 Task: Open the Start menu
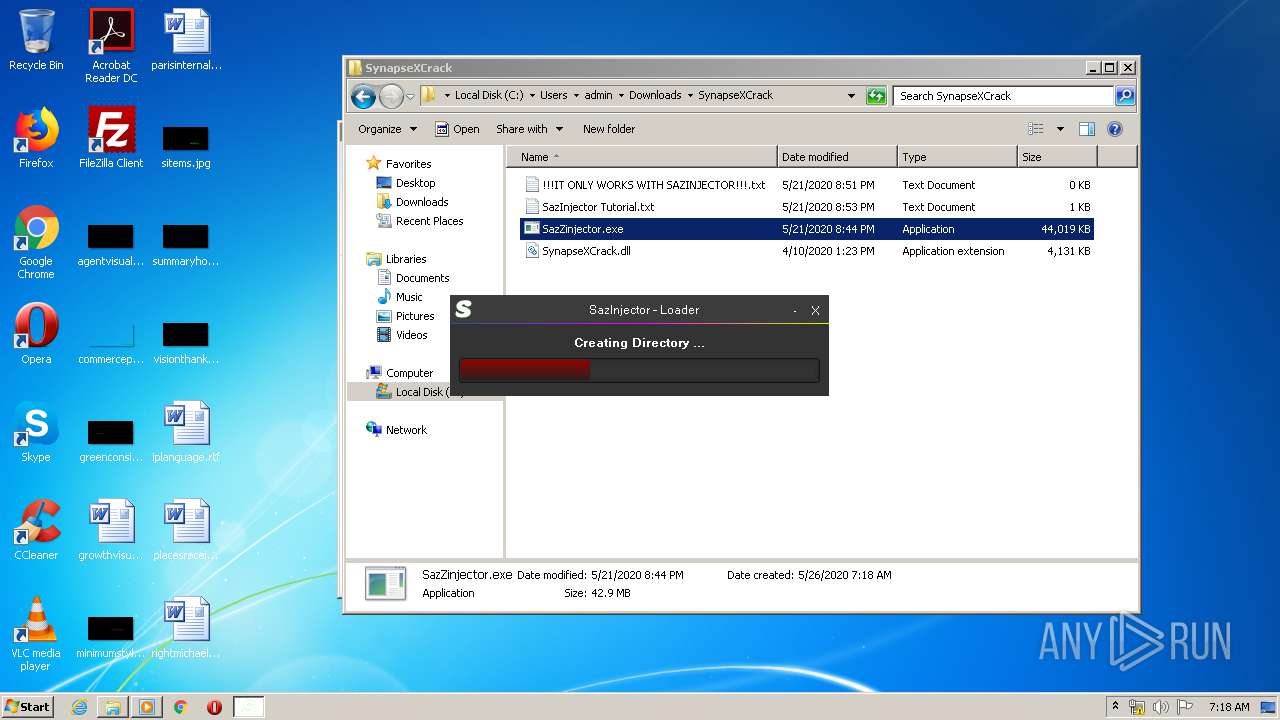tap(28, 707)
